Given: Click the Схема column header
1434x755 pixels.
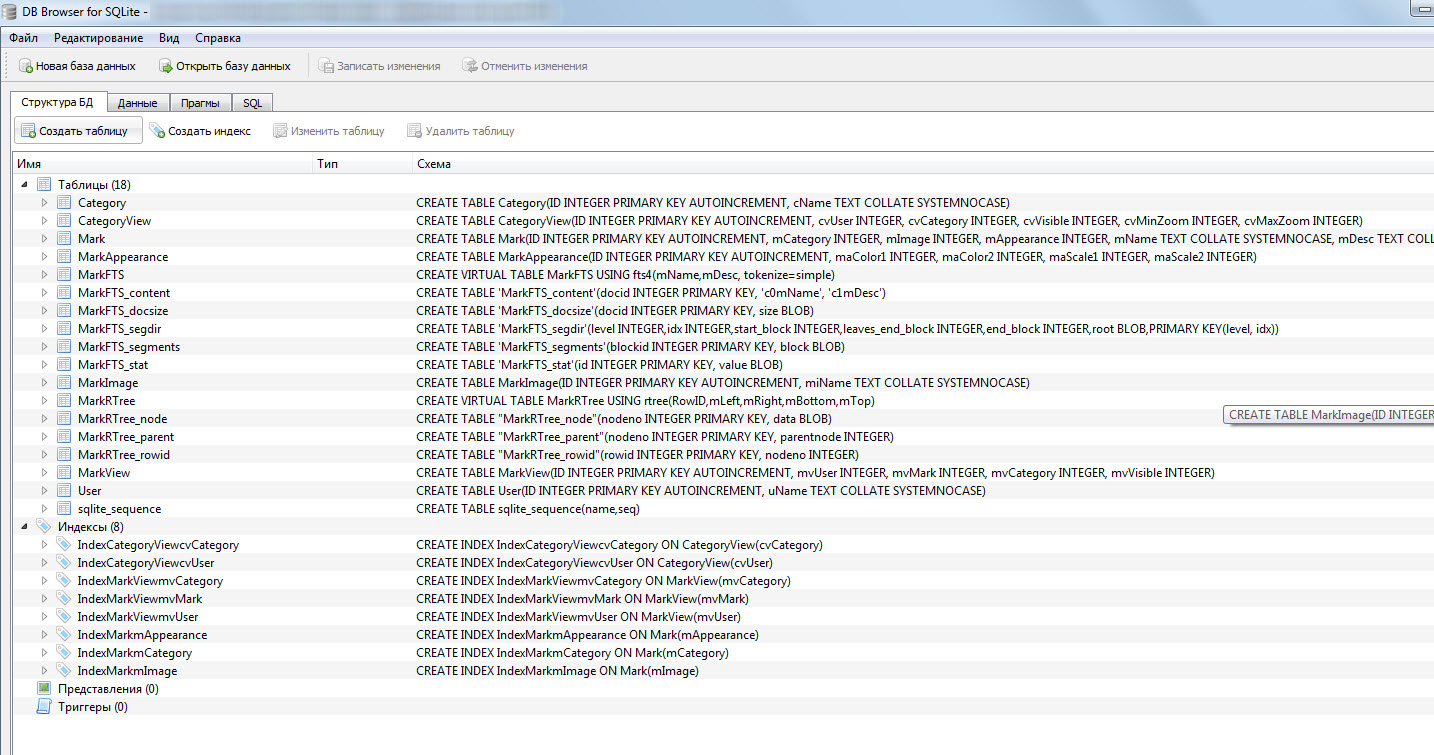Looking at the screenshot, I should (435, 163).
